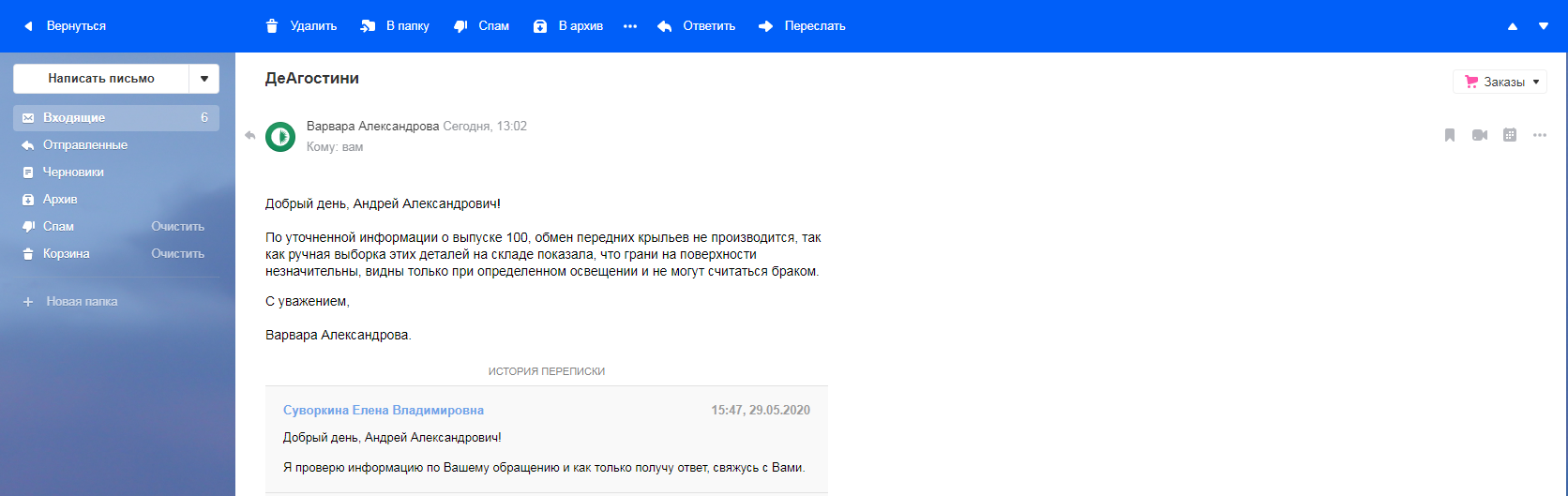Click Очистить next to Корзина
Image resolution: width=1568 pixels, height=496 pixels.
click(178, 254)
